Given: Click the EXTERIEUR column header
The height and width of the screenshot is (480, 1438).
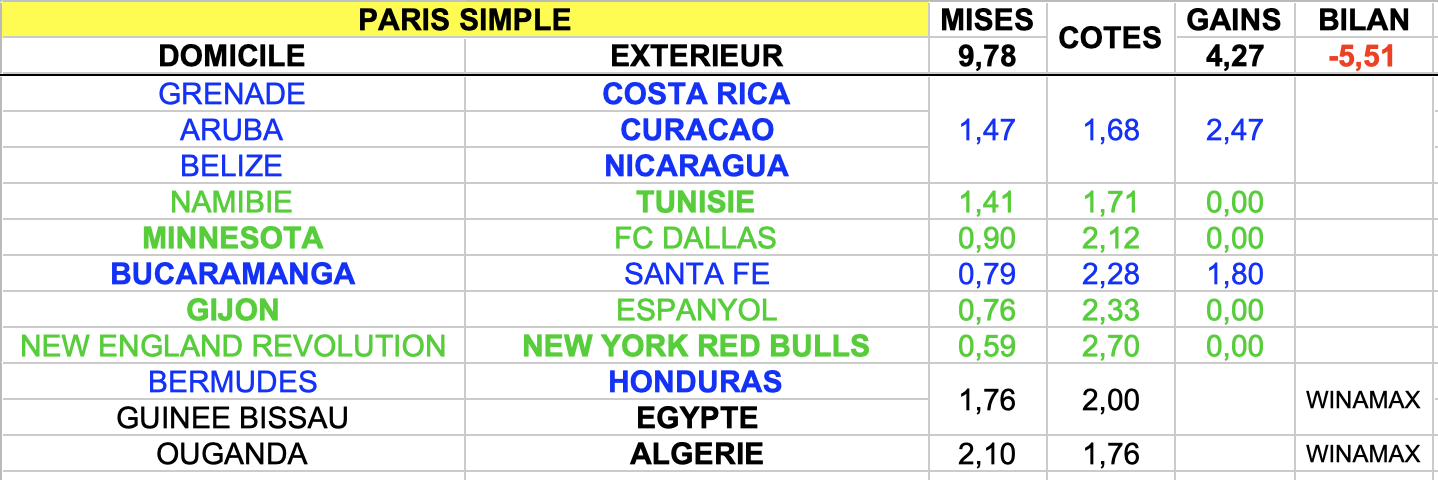Looking at the screenshot, I should [x=697, y=56].
